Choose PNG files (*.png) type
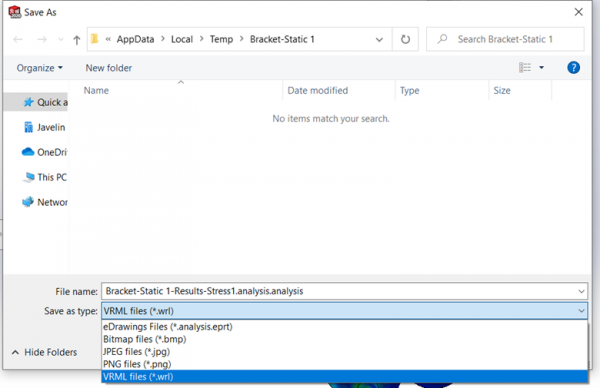Viewport: 600px width, 388px height. (x=344, y=364)
